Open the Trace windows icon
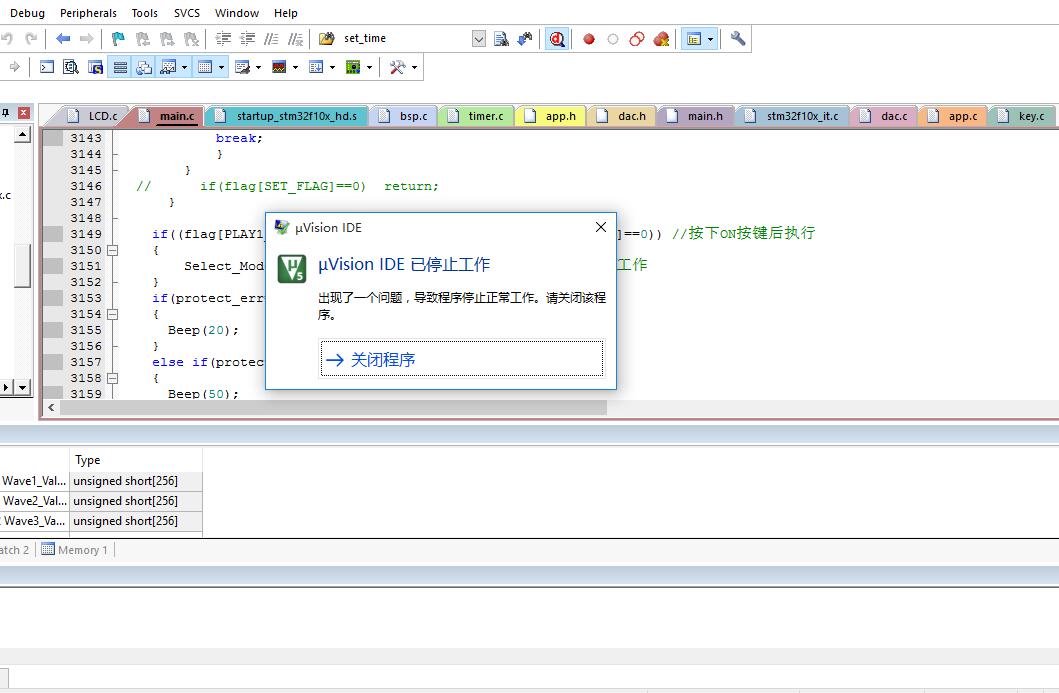The height and width of the screenshot is (693, 1059). pos(316,67)
